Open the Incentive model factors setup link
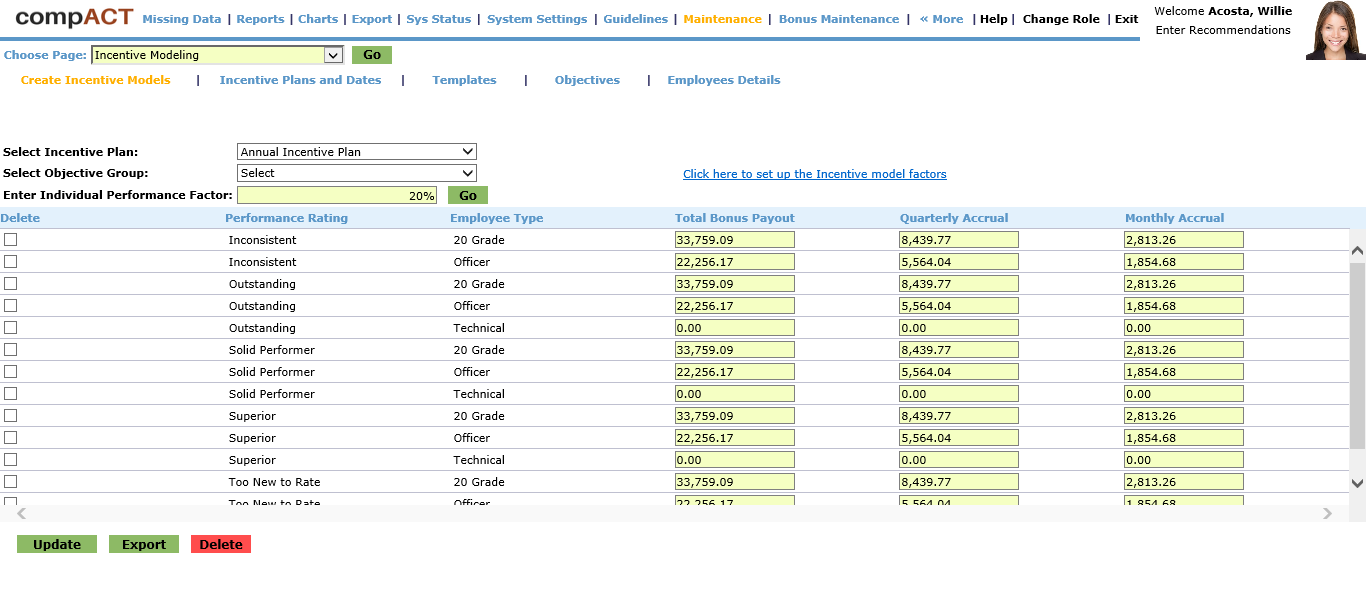The image size is (1366, 605). tap(814, 174)
